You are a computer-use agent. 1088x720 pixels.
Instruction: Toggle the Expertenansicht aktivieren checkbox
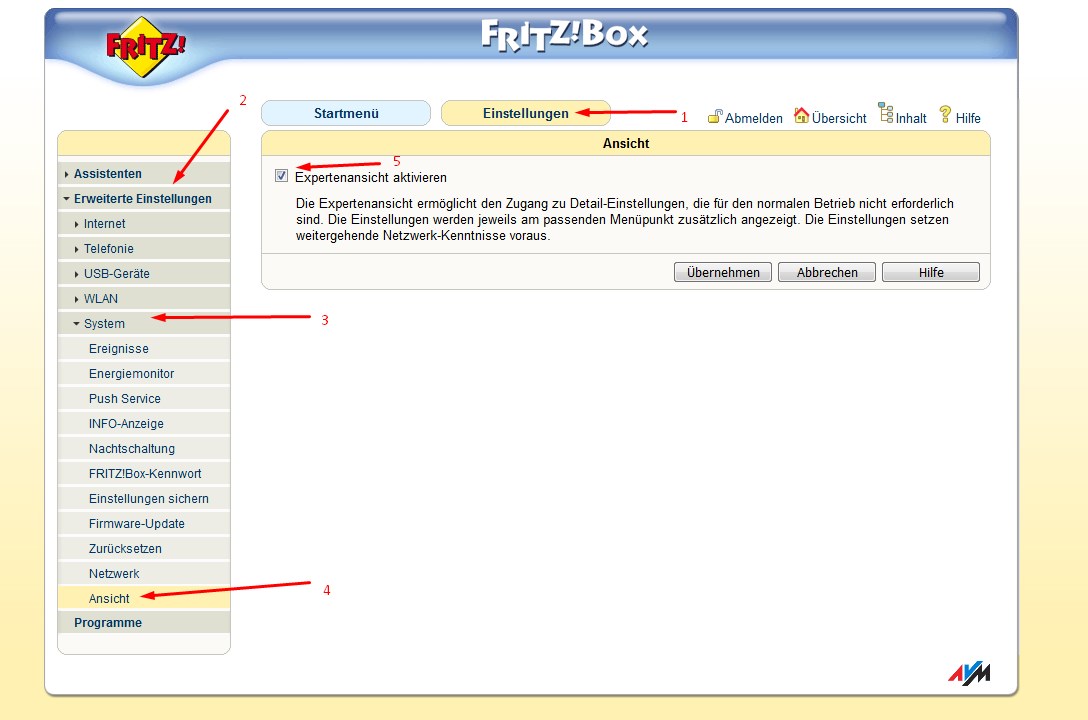281,175
